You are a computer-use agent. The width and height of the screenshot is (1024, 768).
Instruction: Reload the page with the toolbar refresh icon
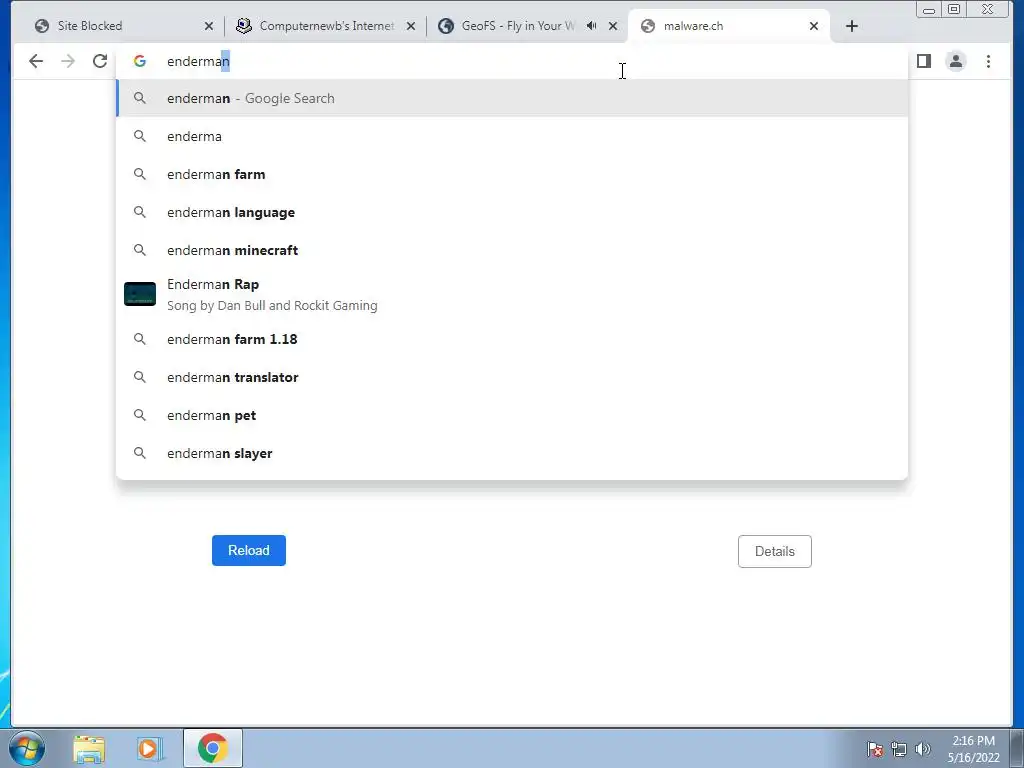click(x=100, y=61)
